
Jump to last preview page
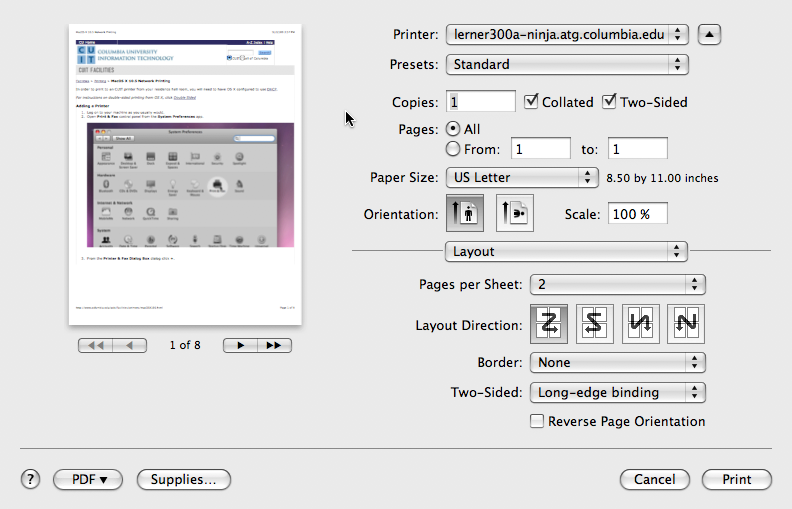(x=274, y=345)
